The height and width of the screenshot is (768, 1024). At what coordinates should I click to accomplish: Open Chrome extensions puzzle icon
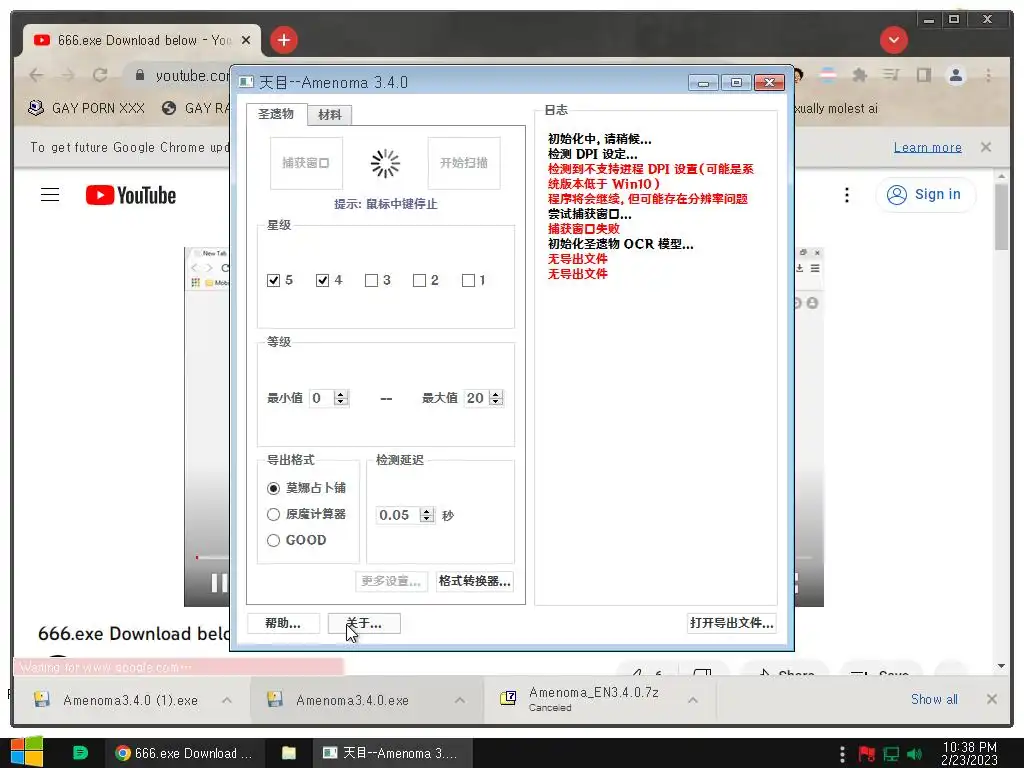pyautogui.click(x=859, y=75)
